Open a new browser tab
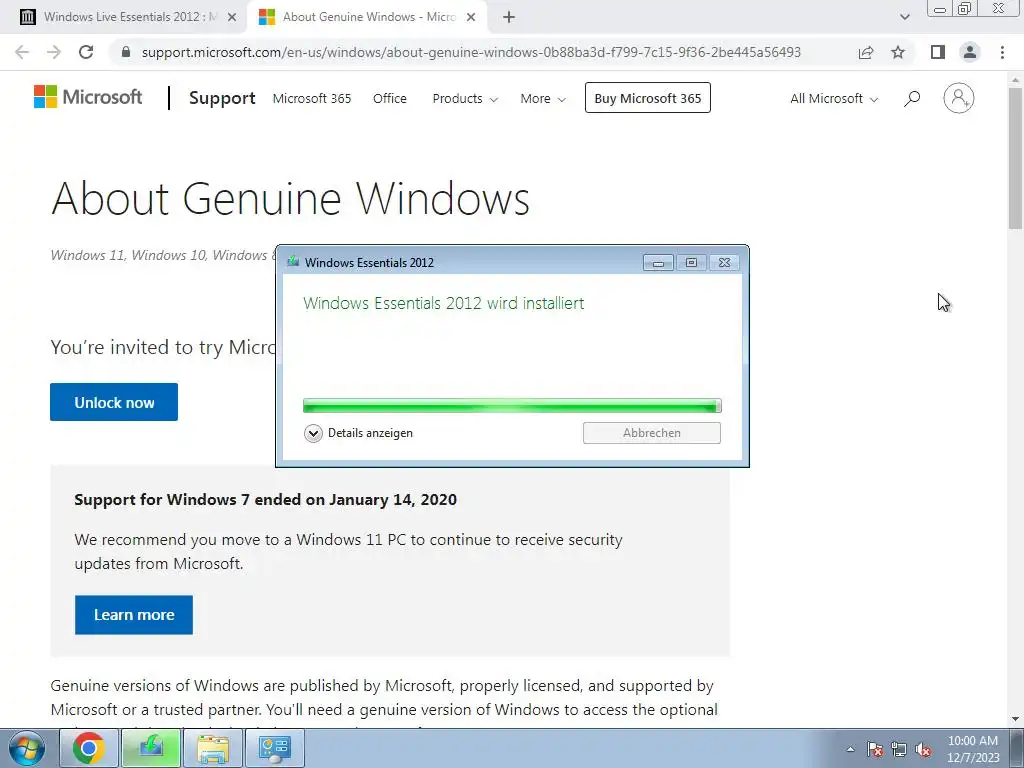 click(x=509, y=17)
